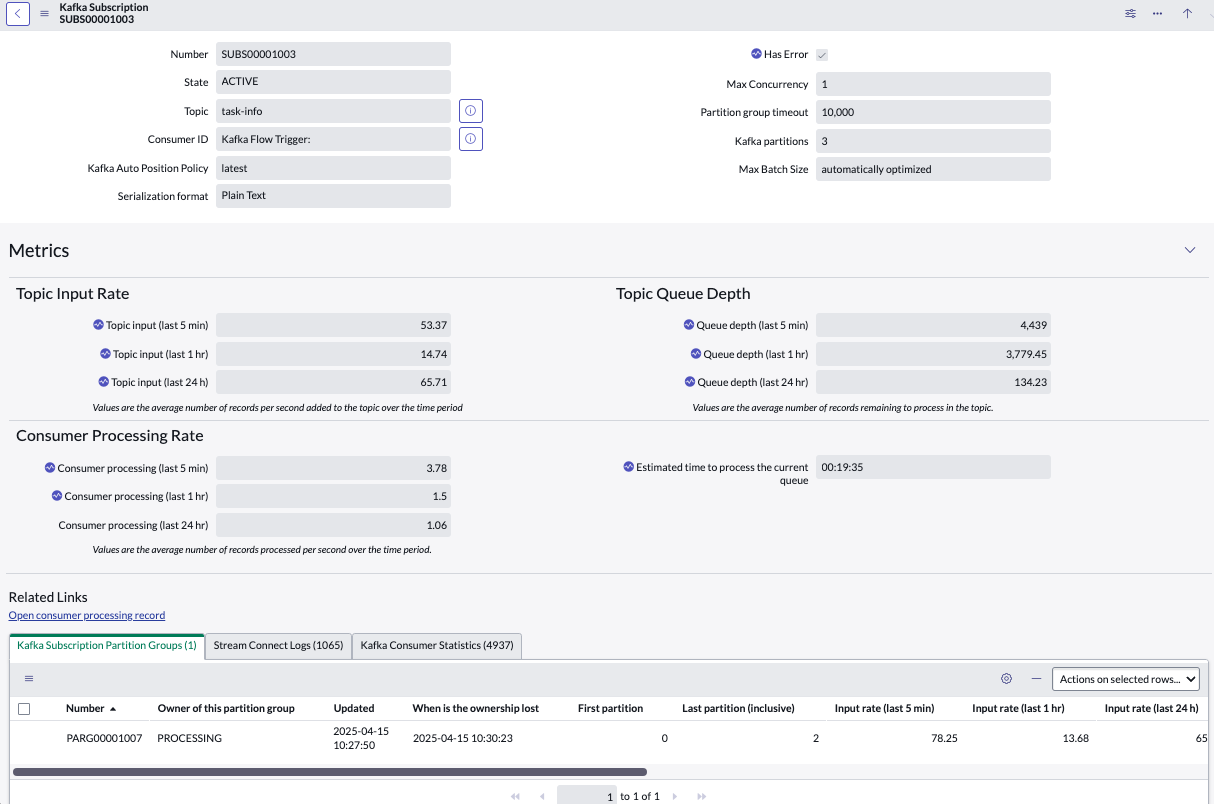Sort by Updated column header
Screen dimensions: 1214x804
(x=354, y=708)
